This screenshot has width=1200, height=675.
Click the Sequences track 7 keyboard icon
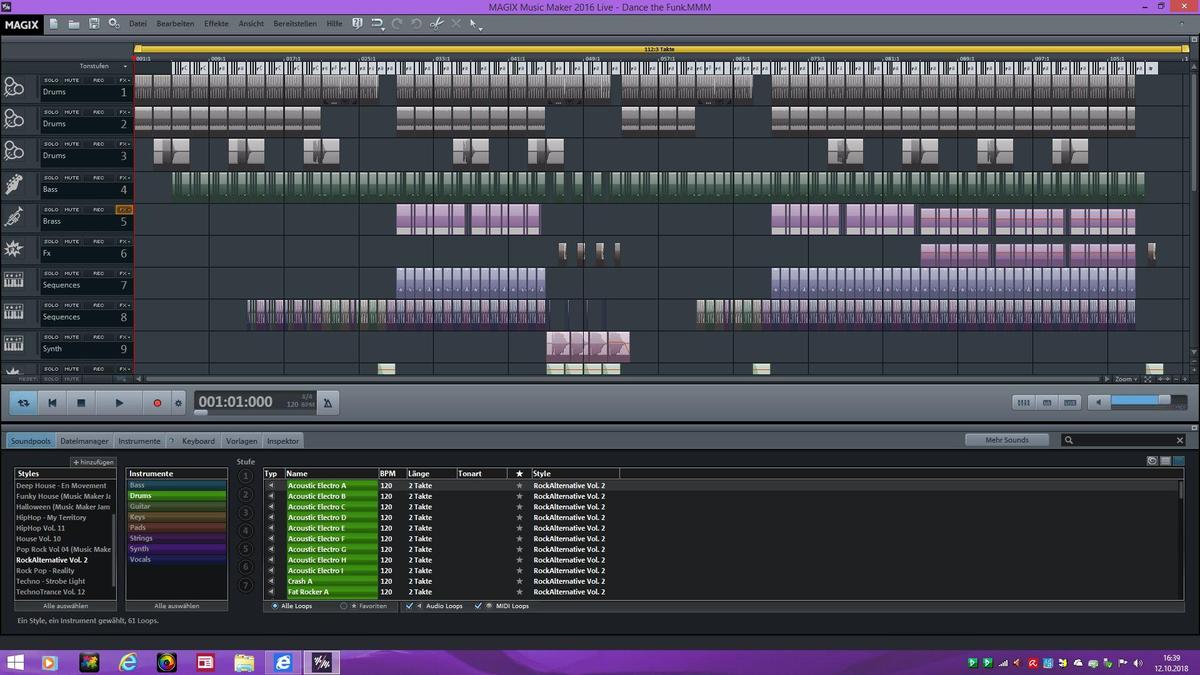point(14,281)
